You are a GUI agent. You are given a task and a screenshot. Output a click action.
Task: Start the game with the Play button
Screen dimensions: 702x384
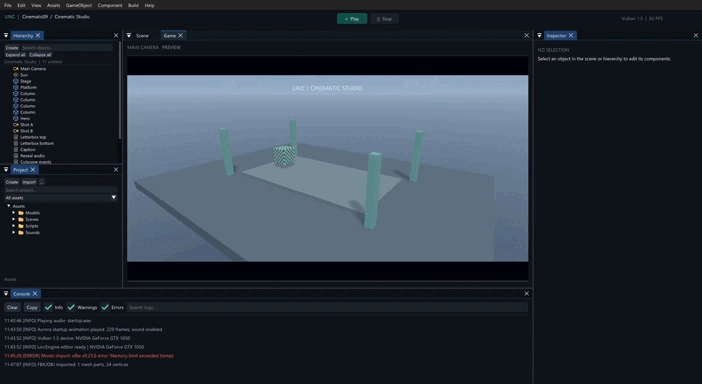352,19
